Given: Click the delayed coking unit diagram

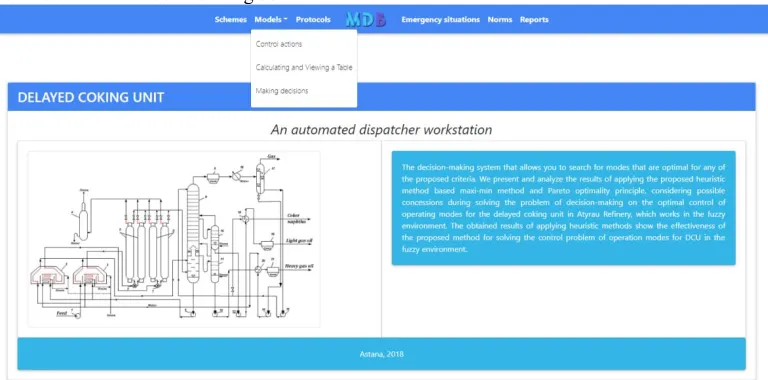Looking at the screenshot, I should (x=174, y=238).
